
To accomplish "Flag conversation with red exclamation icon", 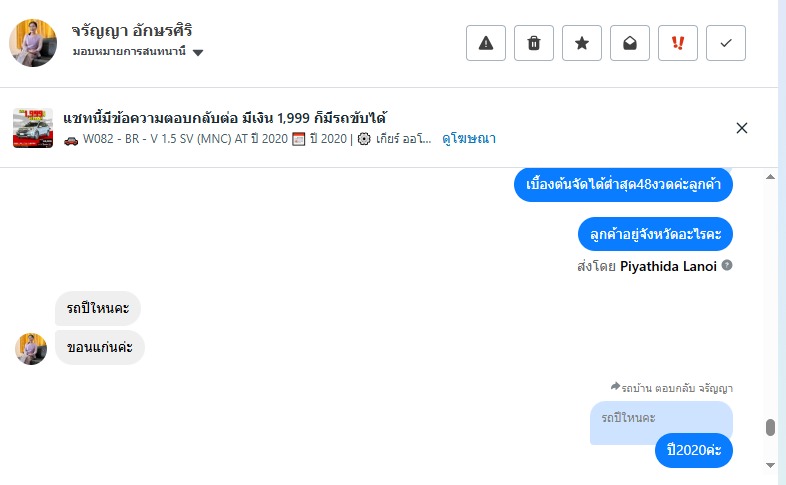I will (x=678, y=43).
